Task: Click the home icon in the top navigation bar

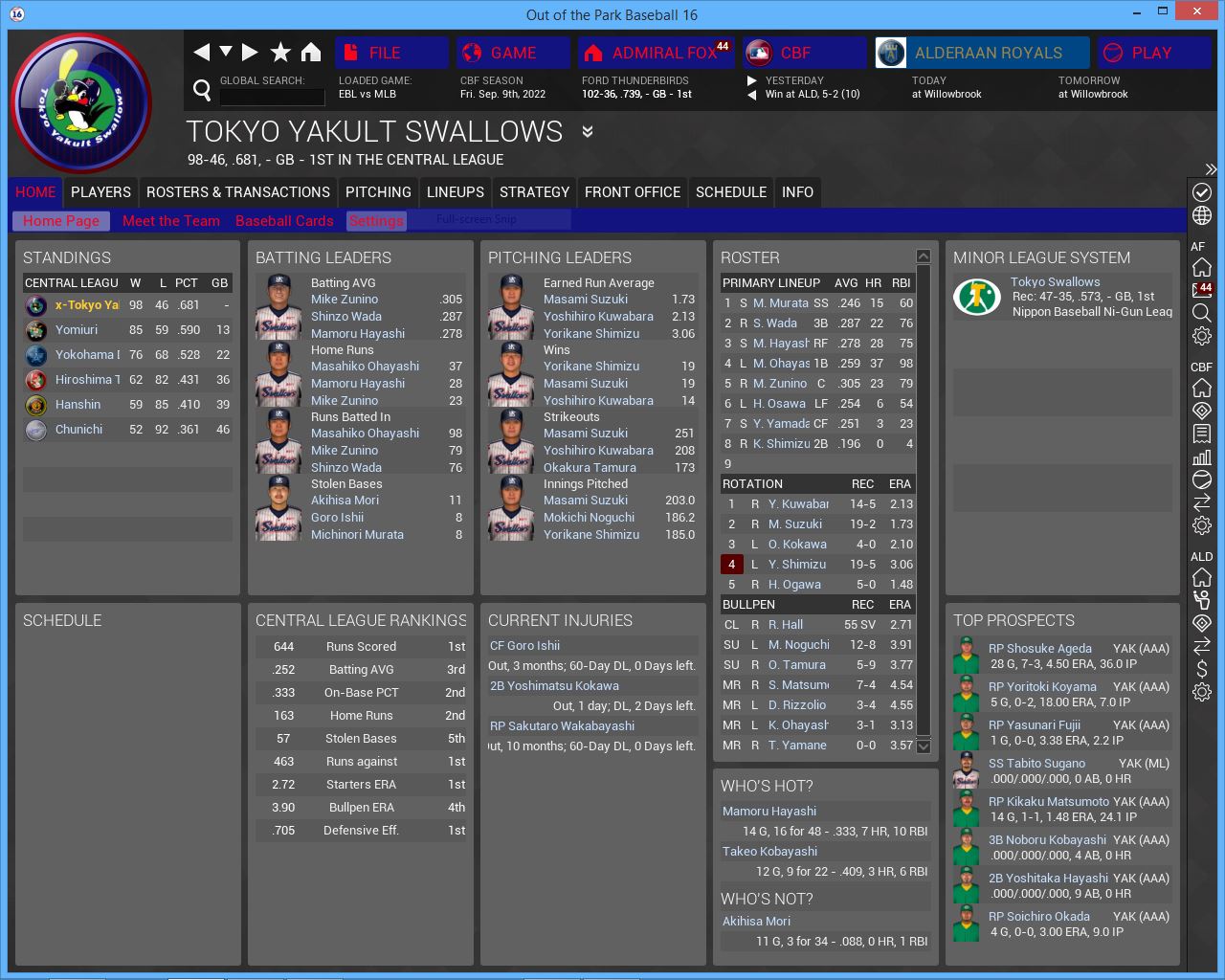Action: click(311, 53)
